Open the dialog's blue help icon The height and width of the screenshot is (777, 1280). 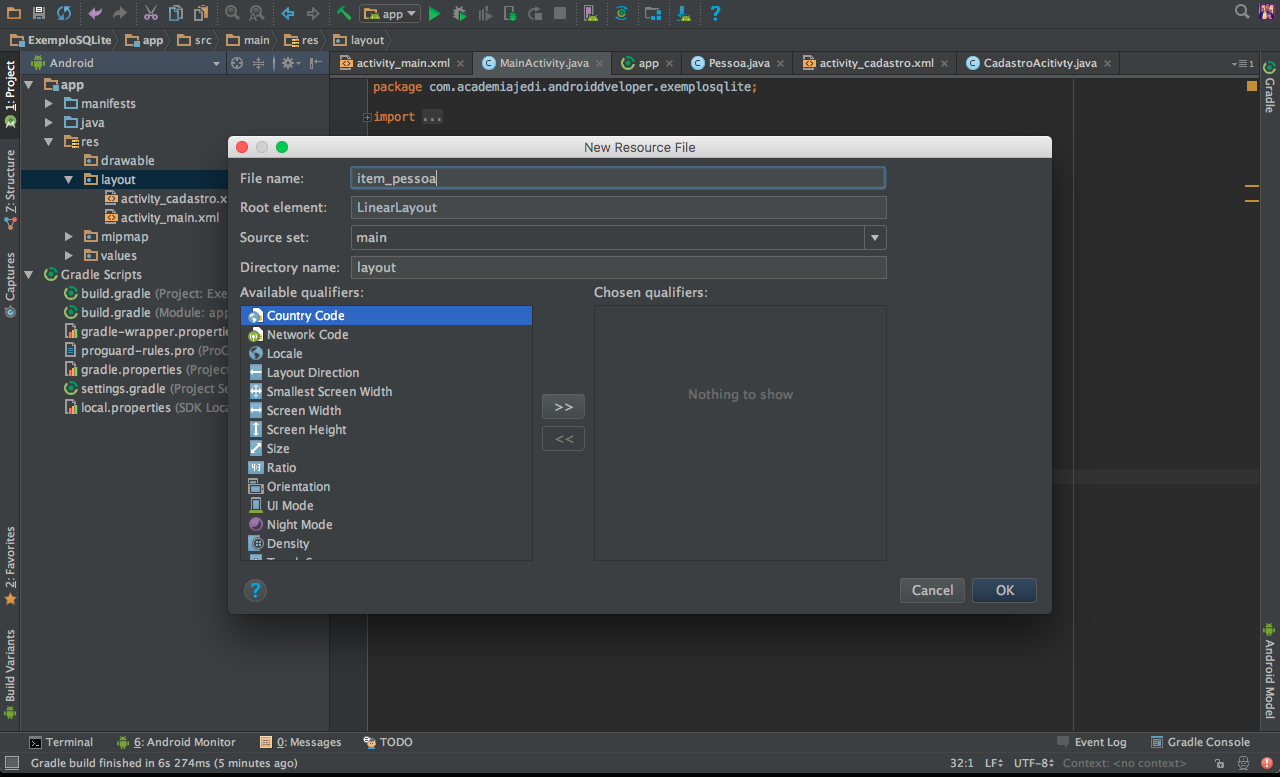coord(255,590)
